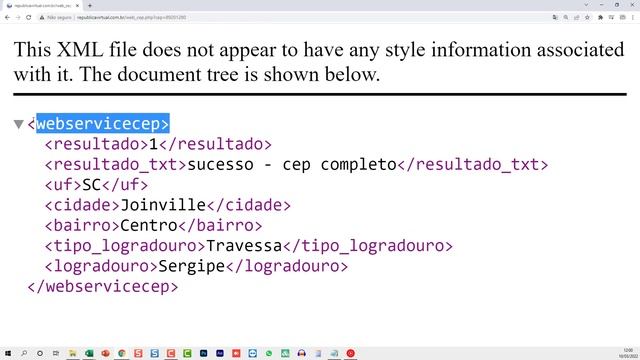Open the 'Não seguro' site info warning
This screenshot has width=640, height=360.
point(56,18)
